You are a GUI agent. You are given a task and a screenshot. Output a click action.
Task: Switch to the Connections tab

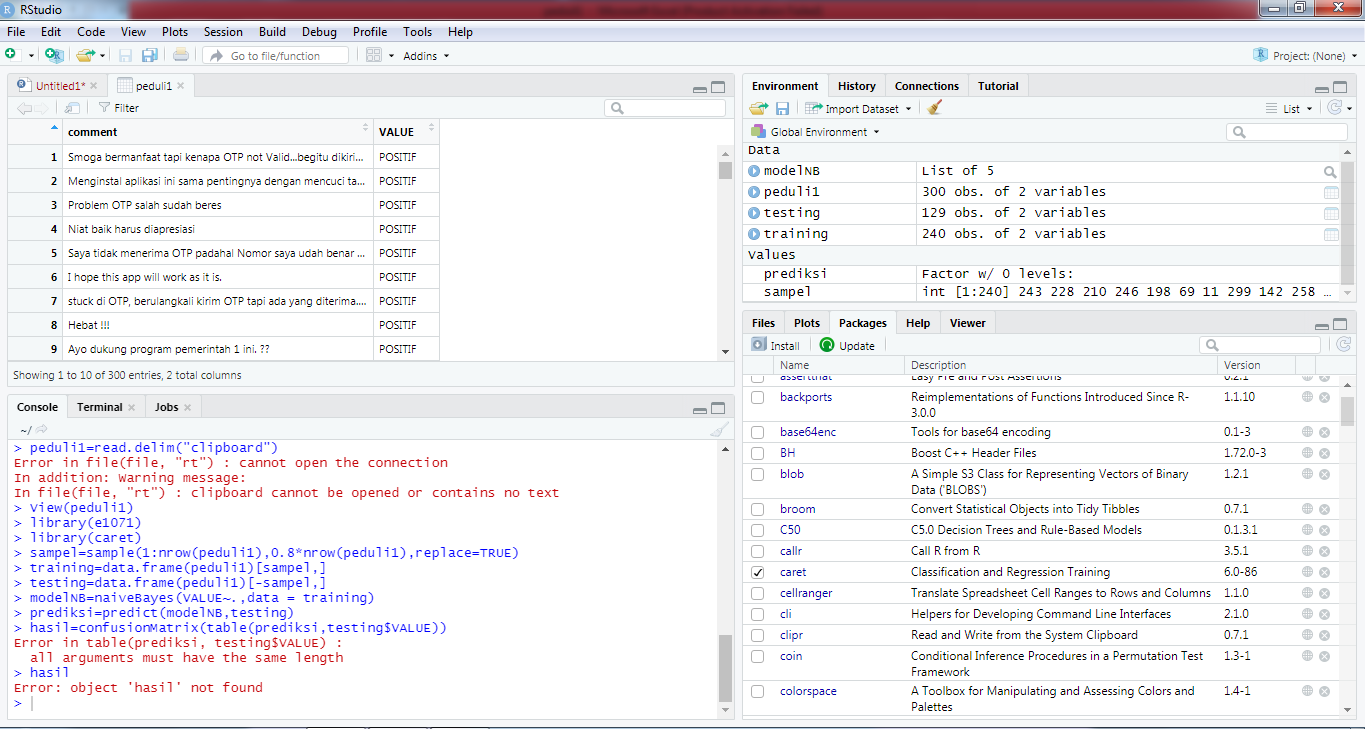coord(927,86)
